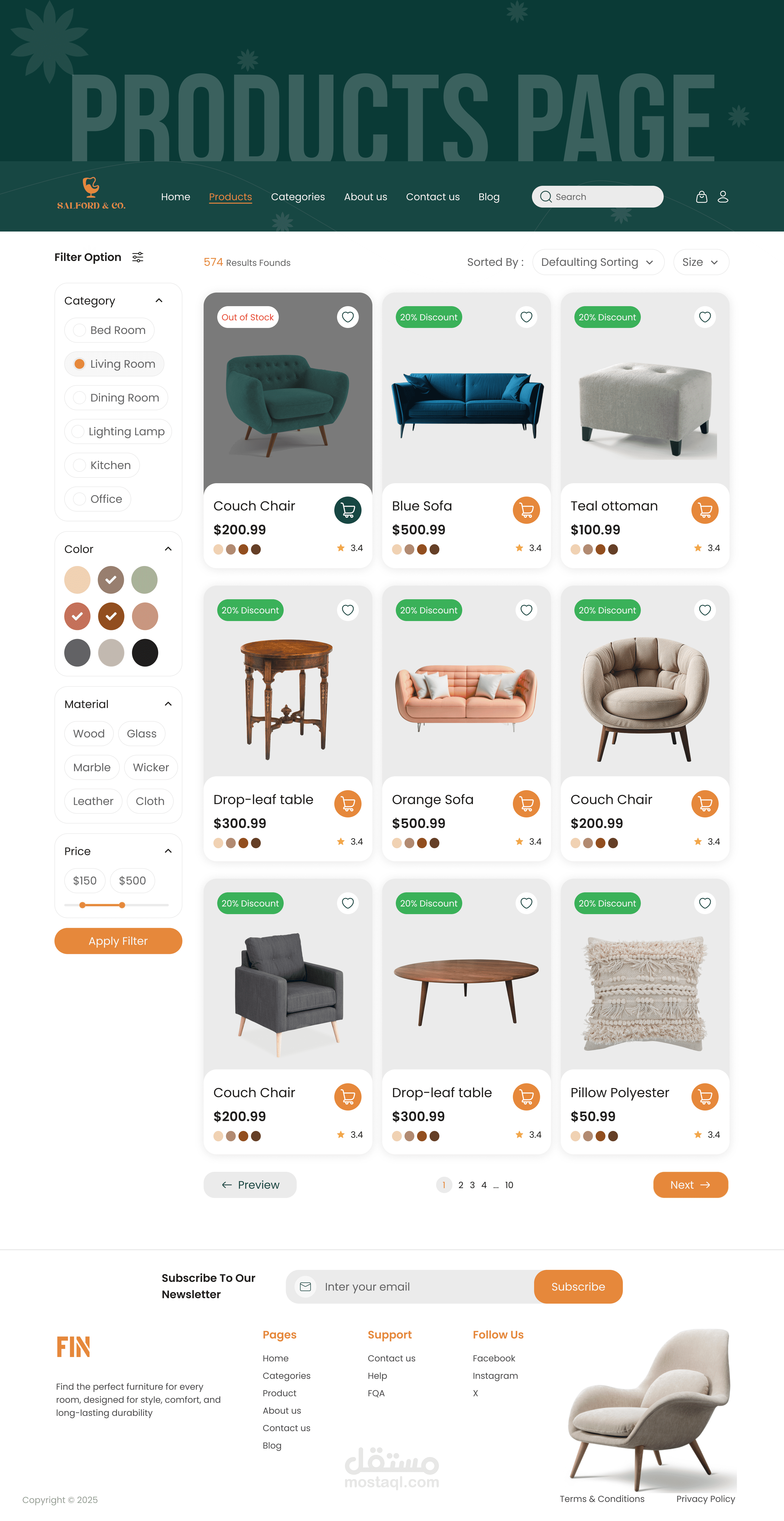784x1521 pixels.
Task: Select the Bed Room category radio
Action: tap(79, 330)
